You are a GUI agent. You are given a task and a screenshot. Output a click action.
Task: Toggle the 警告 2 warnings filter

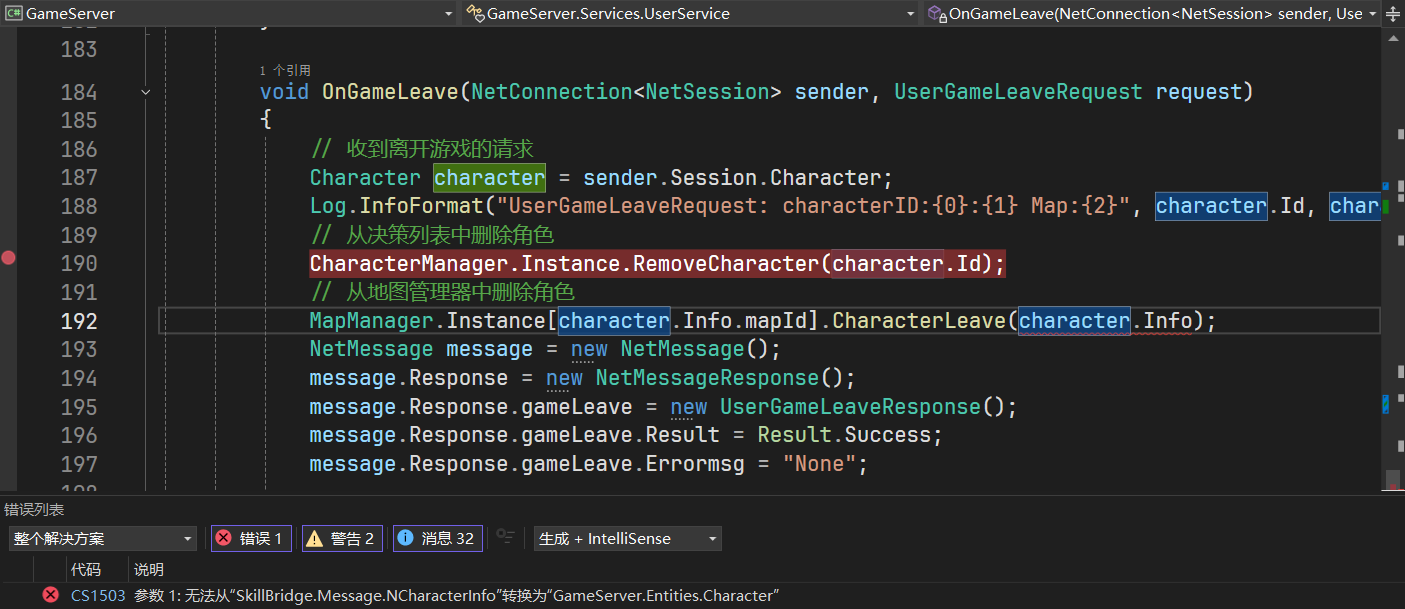click(342, 538)
